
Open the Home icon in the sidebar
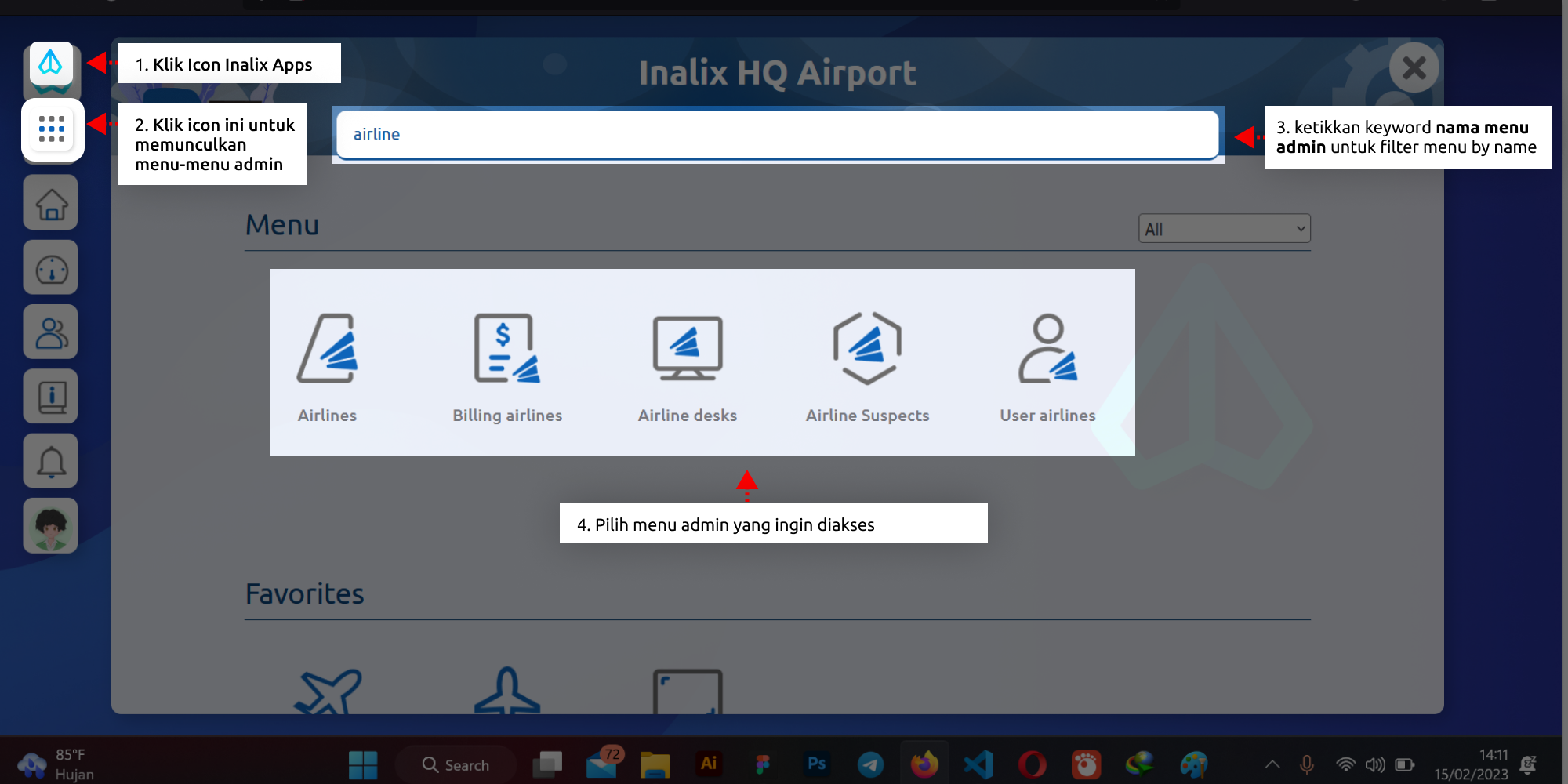click(50, 203)
